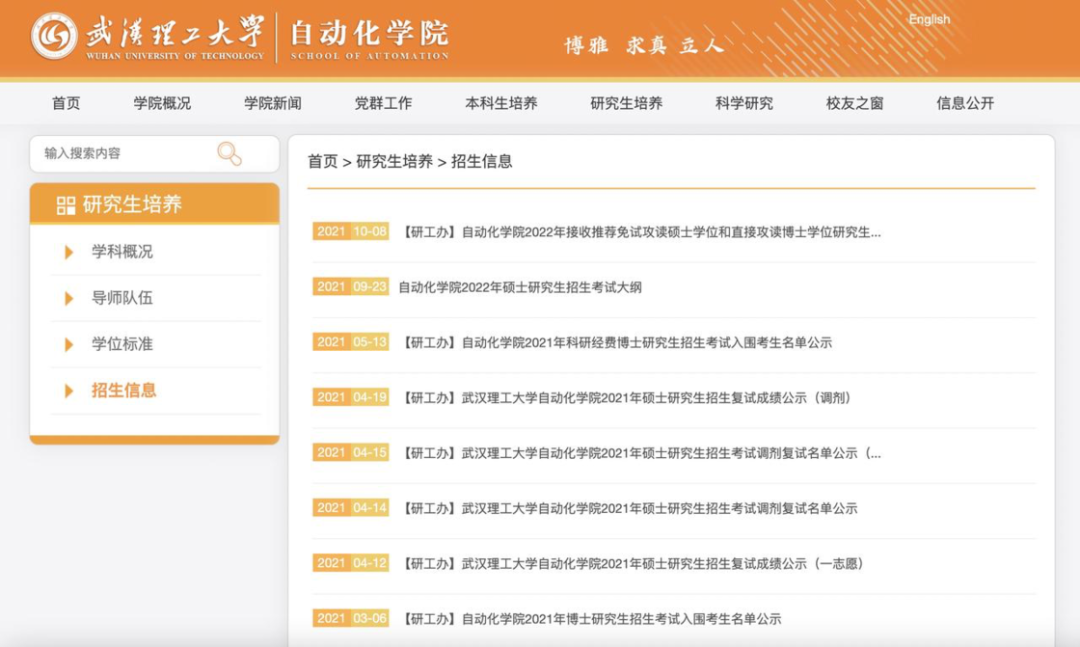Open 自动化学院2022年硕士研究生招生考试大纲 article
Viewport: 1080px width, 647px height.
coord(520,287)
